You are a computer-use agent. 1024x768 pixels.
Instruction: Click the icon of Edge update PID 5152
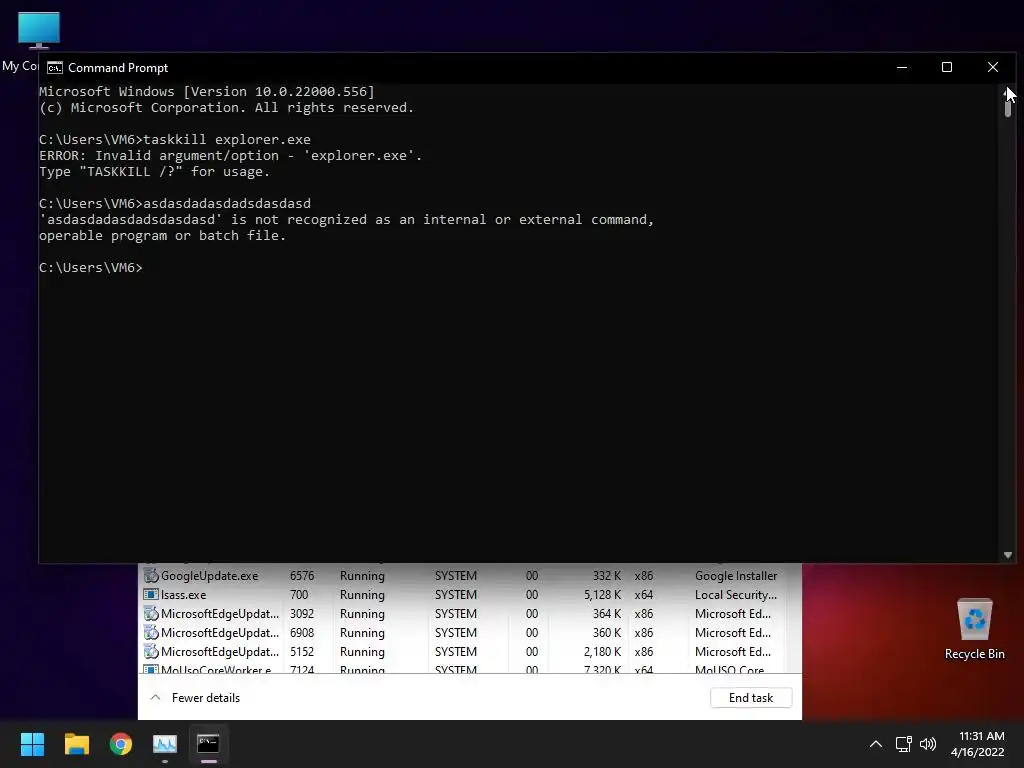pyautogui.click(x=151, y=651)
